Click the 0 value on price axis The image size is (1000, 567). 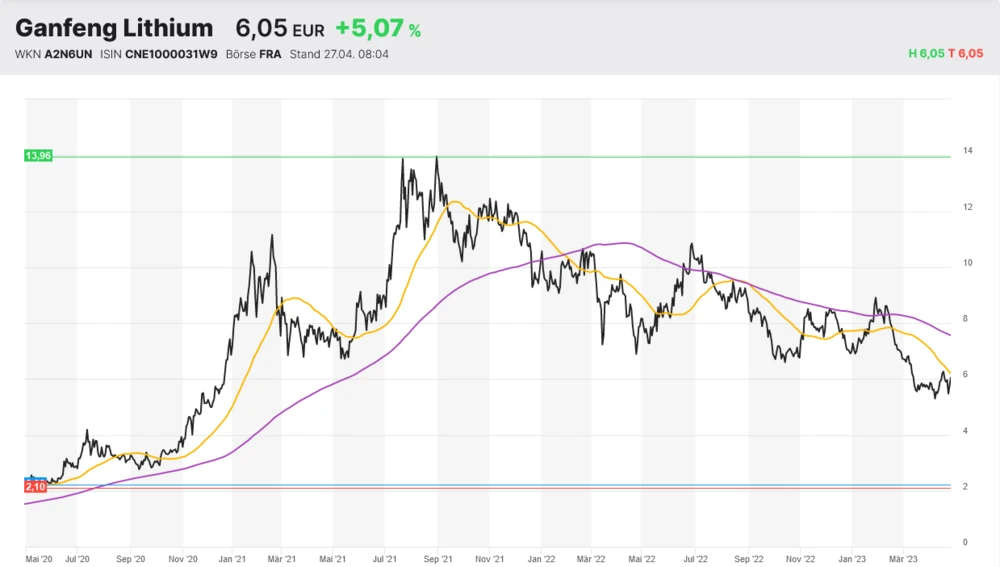click(x=965, y=542)
